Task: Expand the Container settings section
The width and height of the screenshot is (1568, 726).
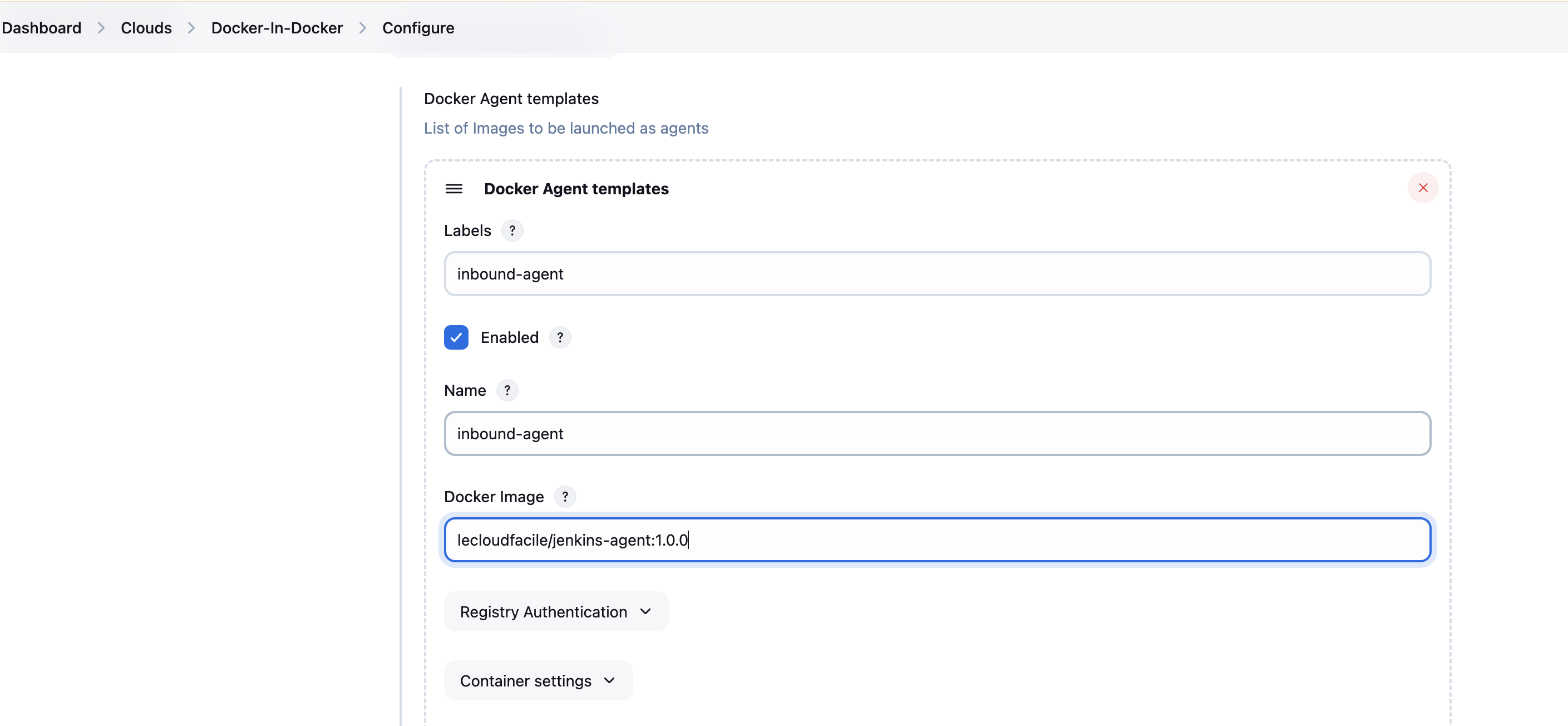Action: [538, 680]
